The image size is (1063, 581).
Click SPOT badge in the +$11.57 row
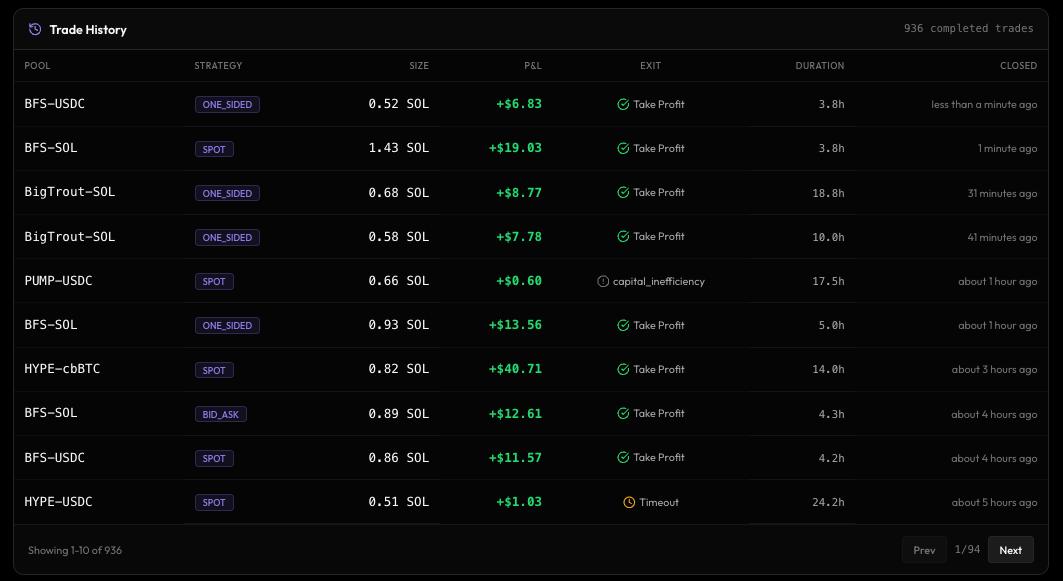(214, 458)
